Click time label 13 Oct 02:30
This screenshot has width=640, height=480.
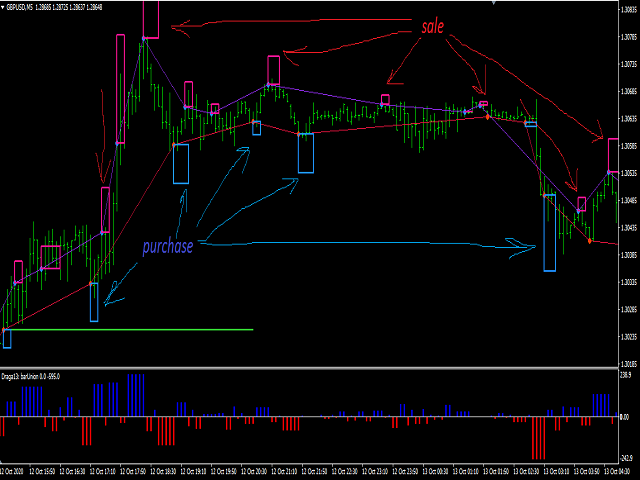pos(525,471)
